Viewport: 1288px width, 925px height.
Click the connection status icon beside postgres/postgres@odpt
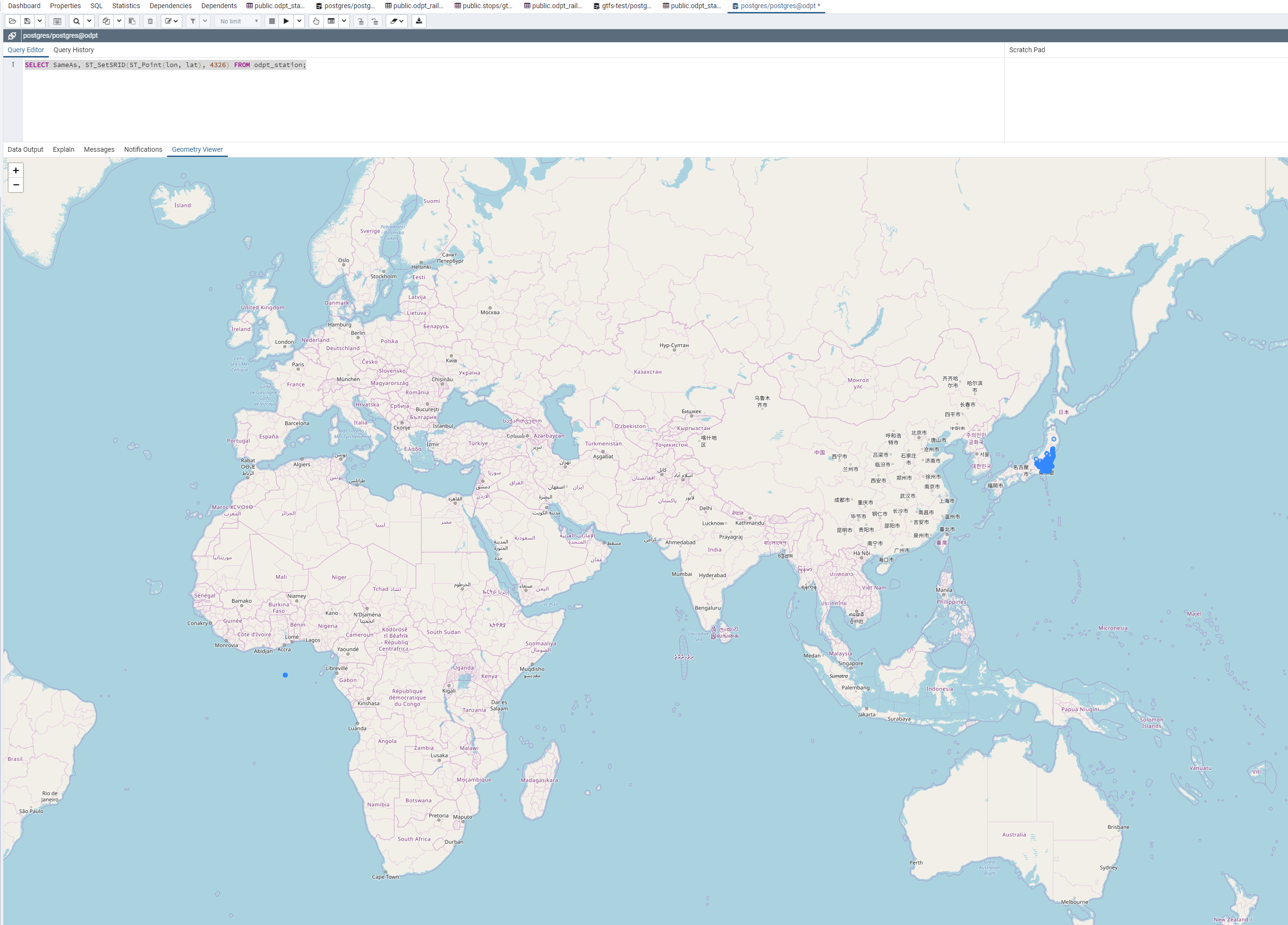coord(12,35)
